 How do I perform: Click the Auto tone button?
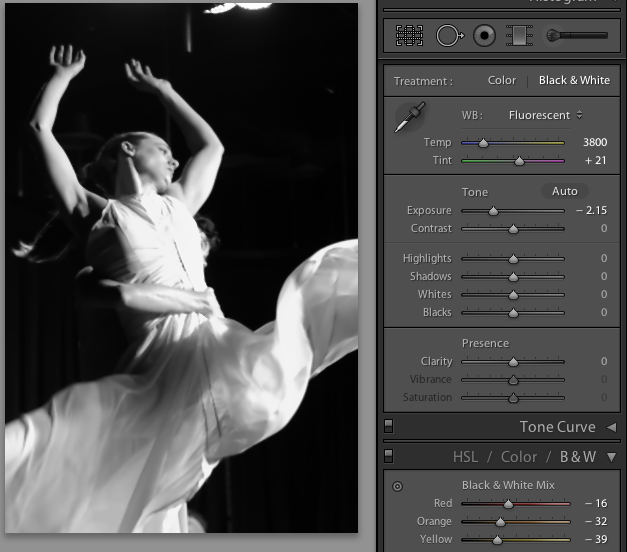point(565,191)
